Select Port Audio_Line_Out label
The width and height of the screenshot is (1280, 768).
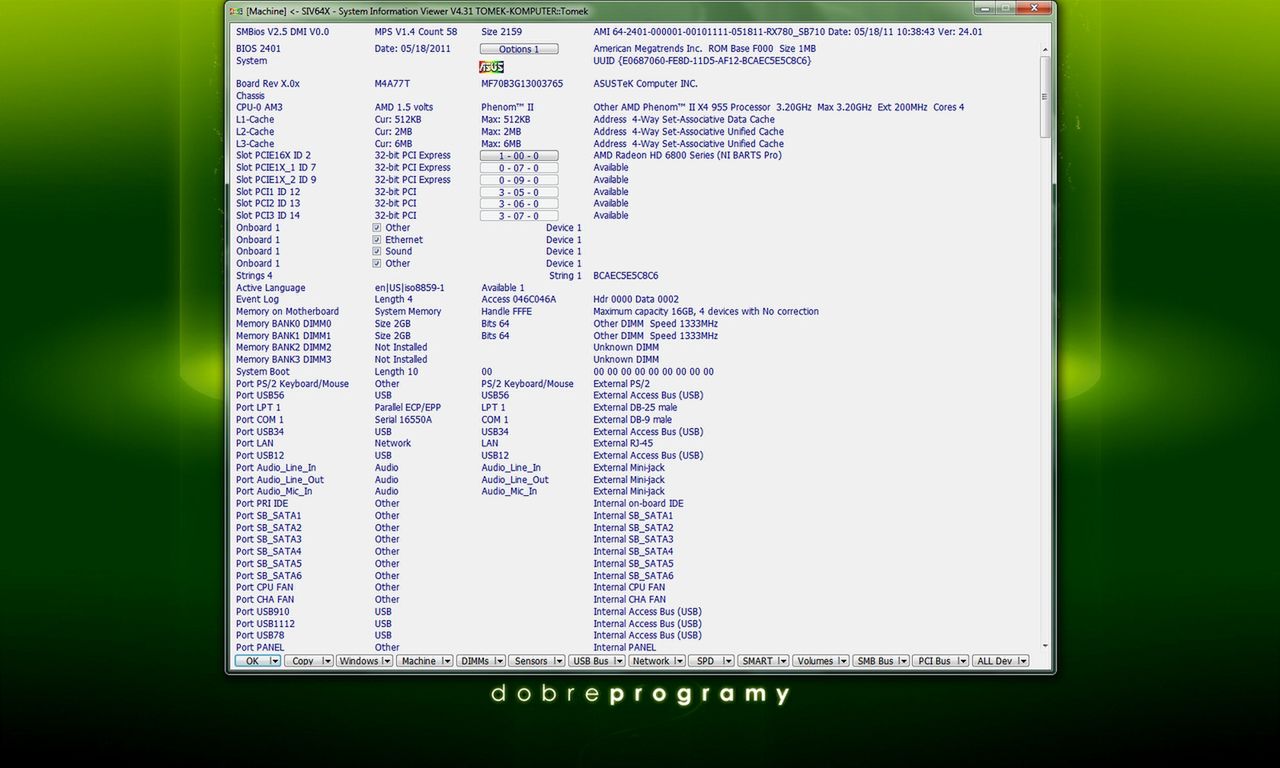pos(280,480)
